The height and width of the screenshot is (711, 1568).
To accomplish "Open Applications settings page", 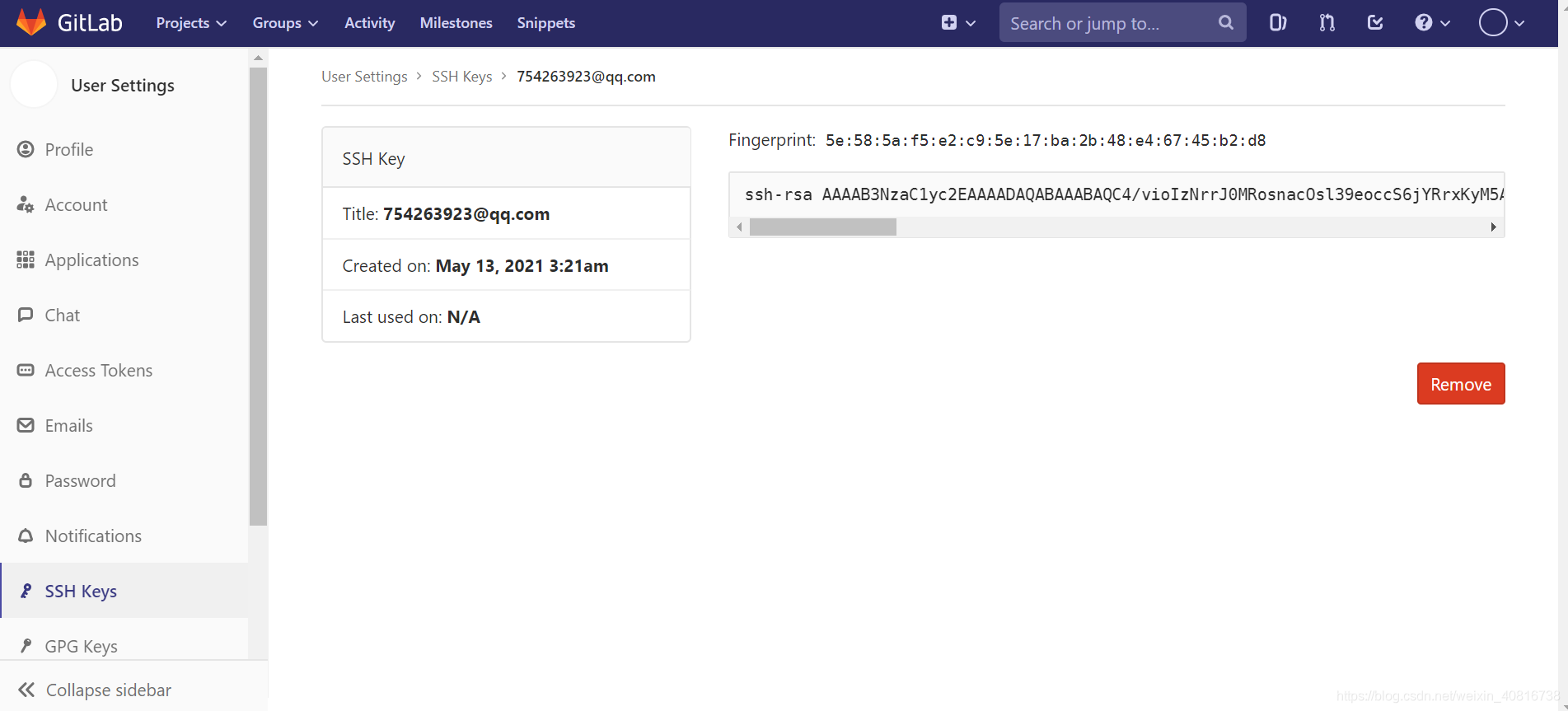I will [91, 260].
